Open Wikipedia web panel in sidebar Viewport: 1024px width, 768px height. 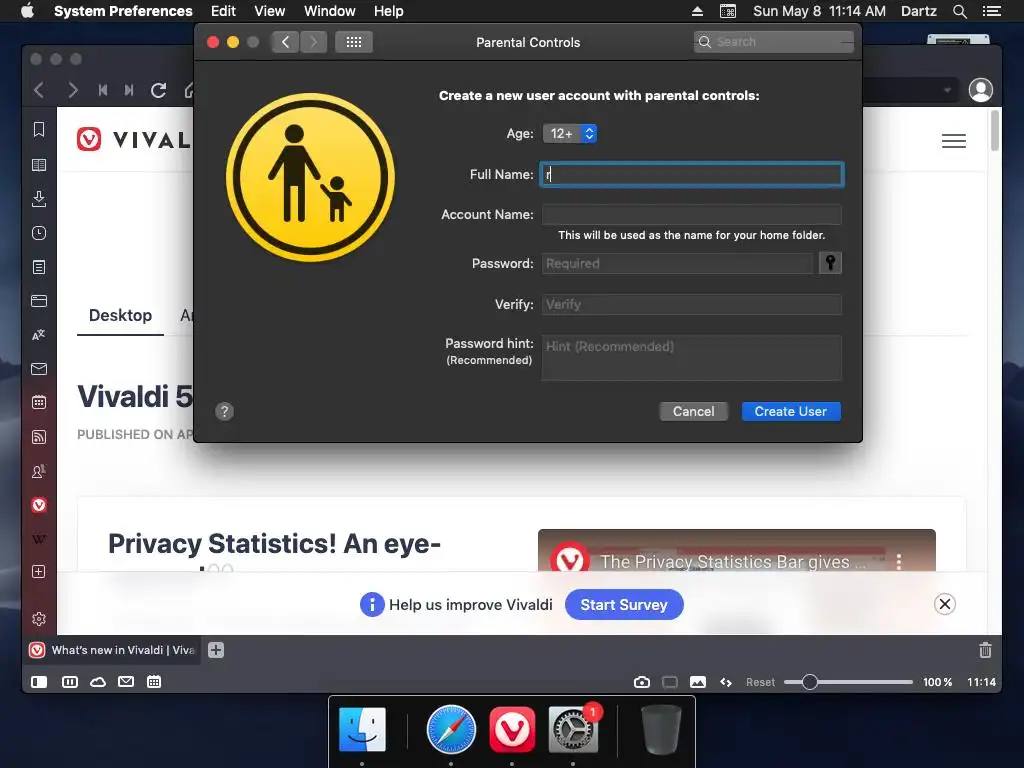coord(39,539)
